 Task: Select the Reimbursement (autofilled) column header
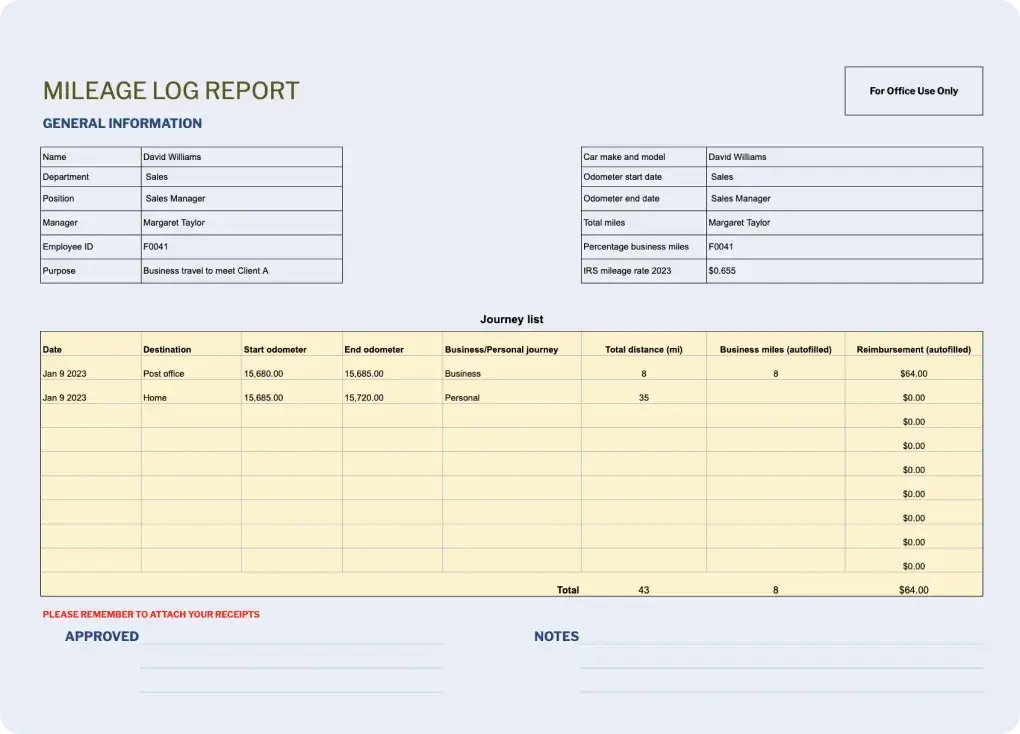click(913, 350)
